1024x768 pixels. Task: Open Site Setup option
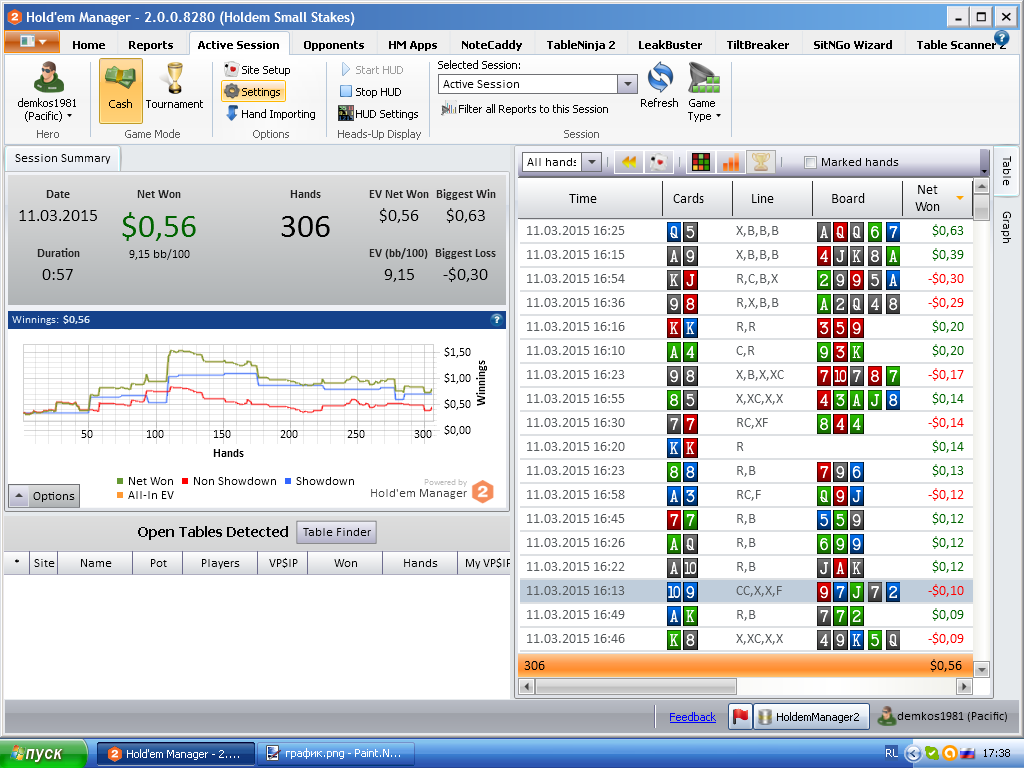[x=257, y=70]
